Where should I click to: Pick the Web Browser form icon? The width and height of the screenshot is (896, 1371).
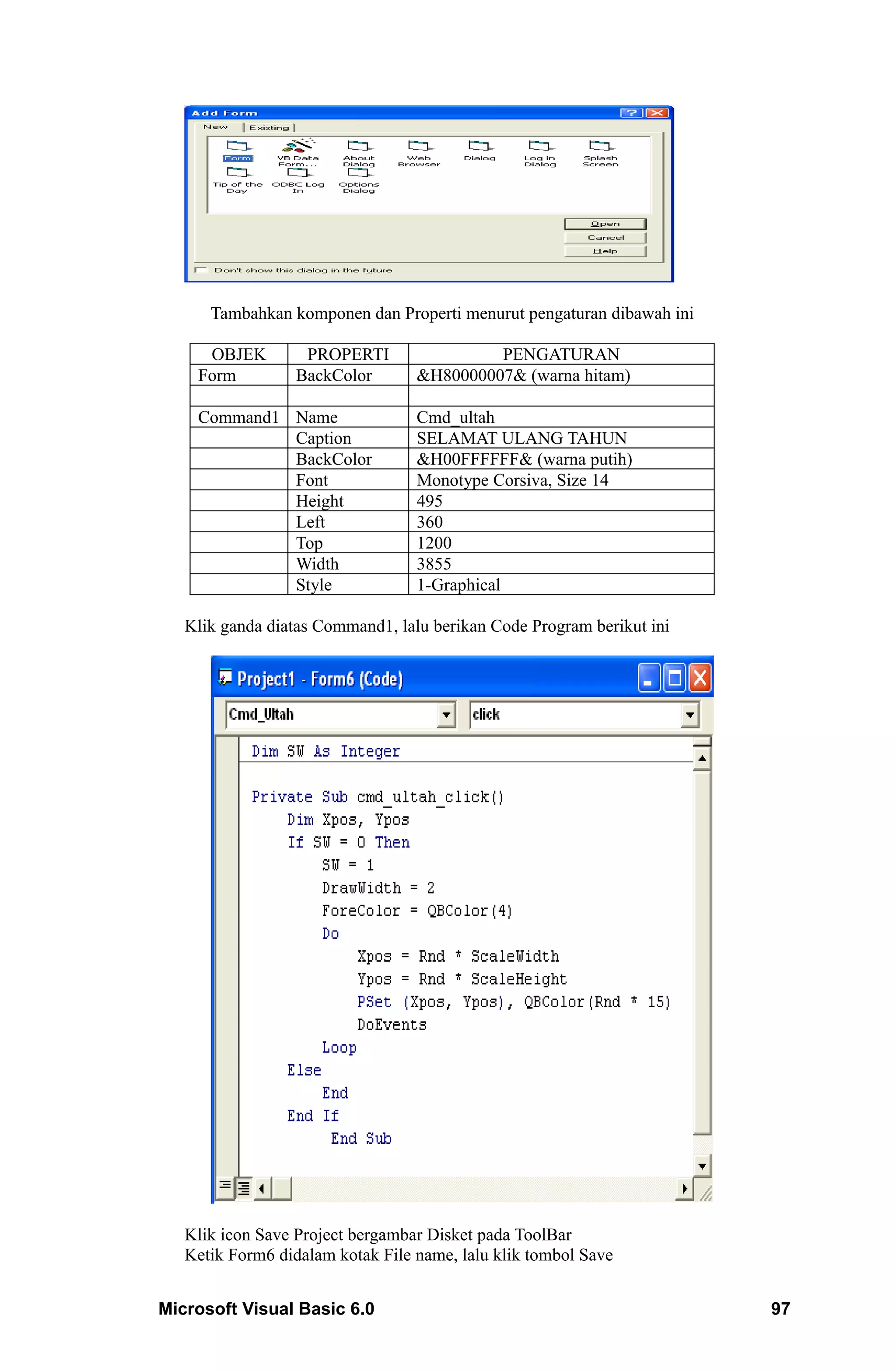(419, 146)
